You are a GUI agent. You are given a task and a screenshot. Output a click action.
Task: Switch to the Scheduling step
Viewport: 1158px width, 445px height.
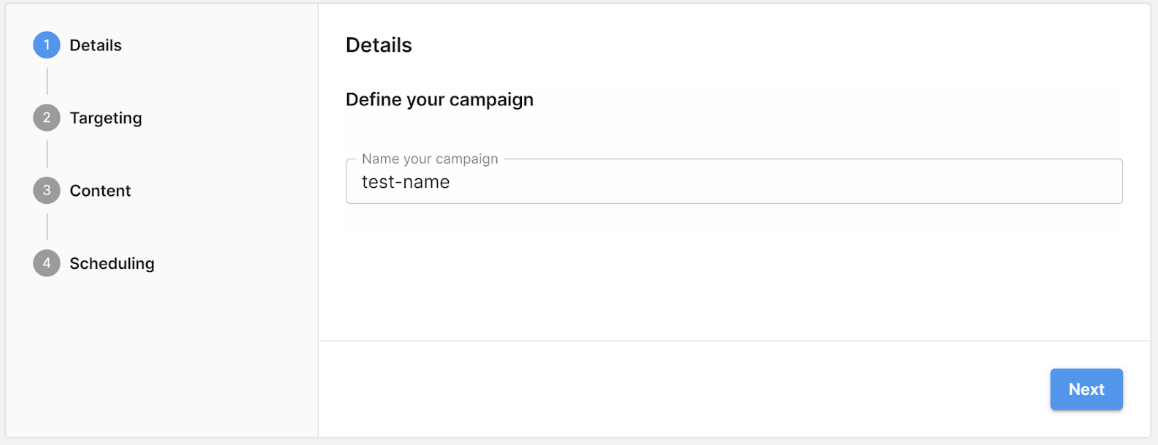112,263
